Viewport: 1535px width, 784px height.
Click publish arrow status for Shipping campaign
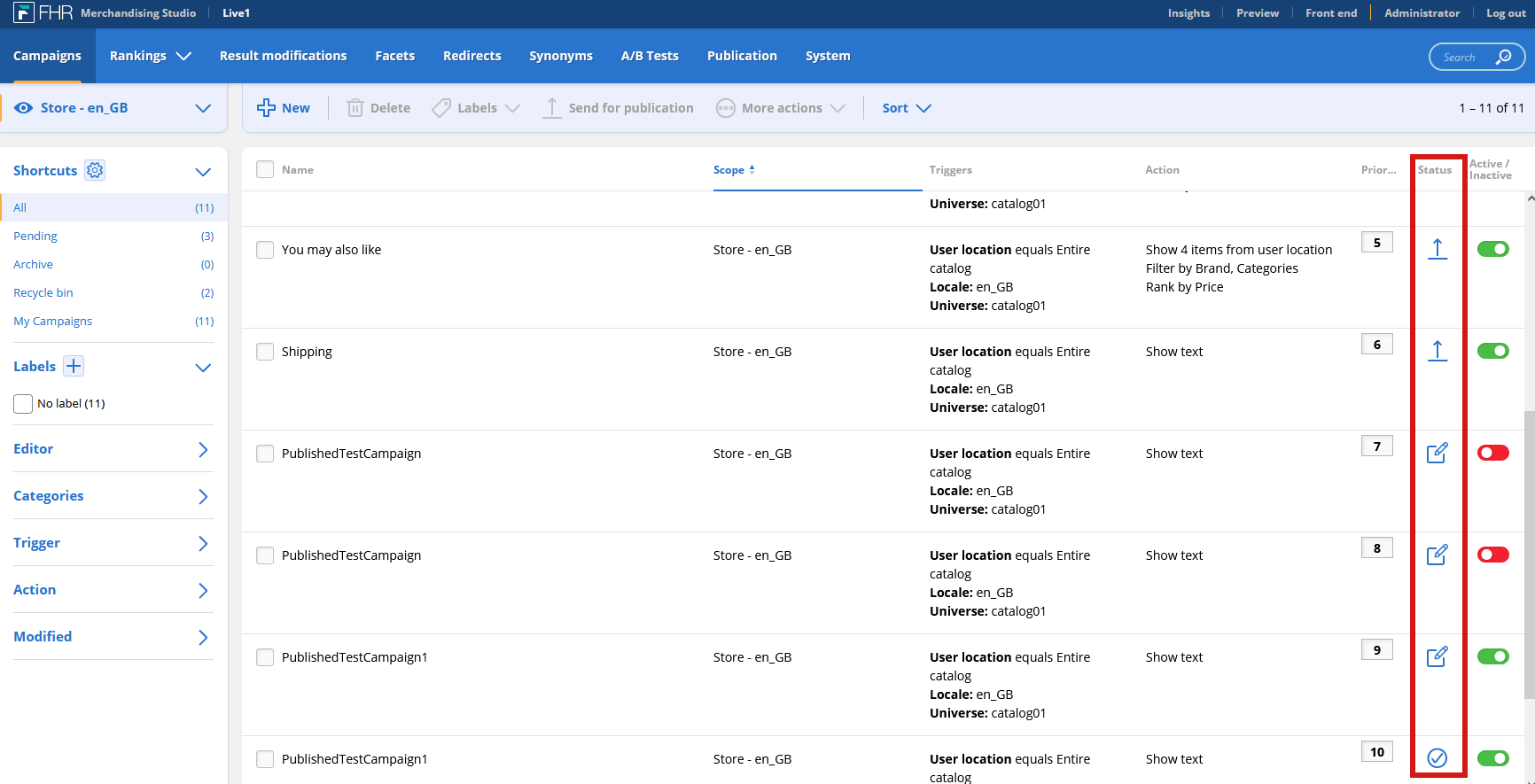(1437, 351)
